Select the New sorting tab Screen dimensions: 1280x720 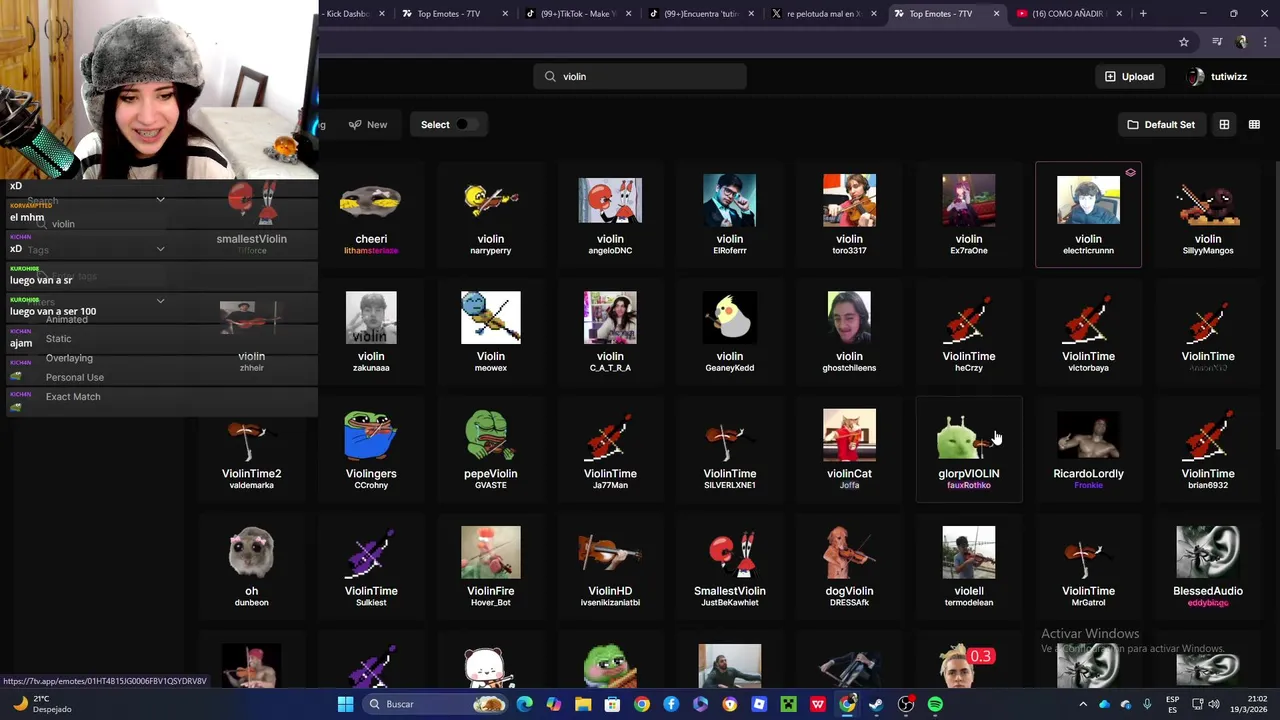(368, 124)
